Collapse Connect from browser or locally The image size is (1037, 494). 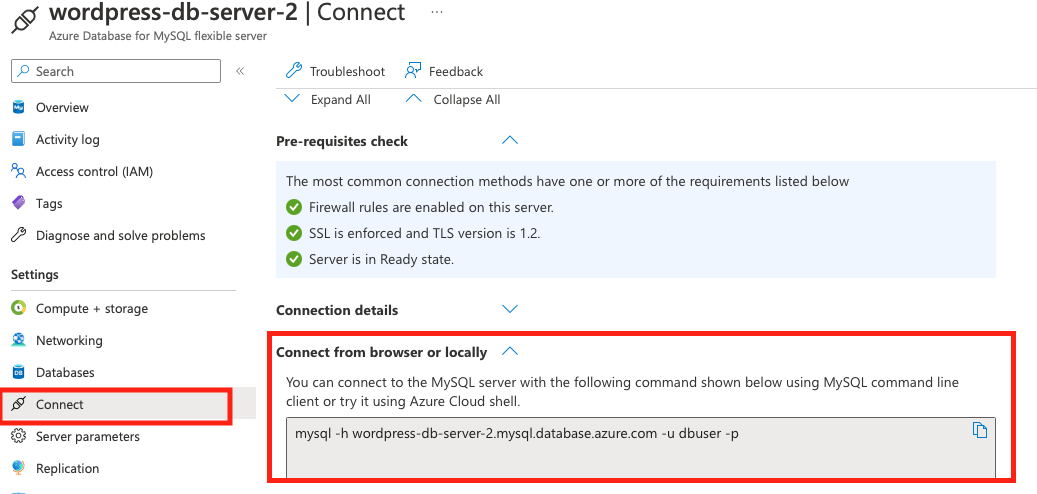[509, 352]
